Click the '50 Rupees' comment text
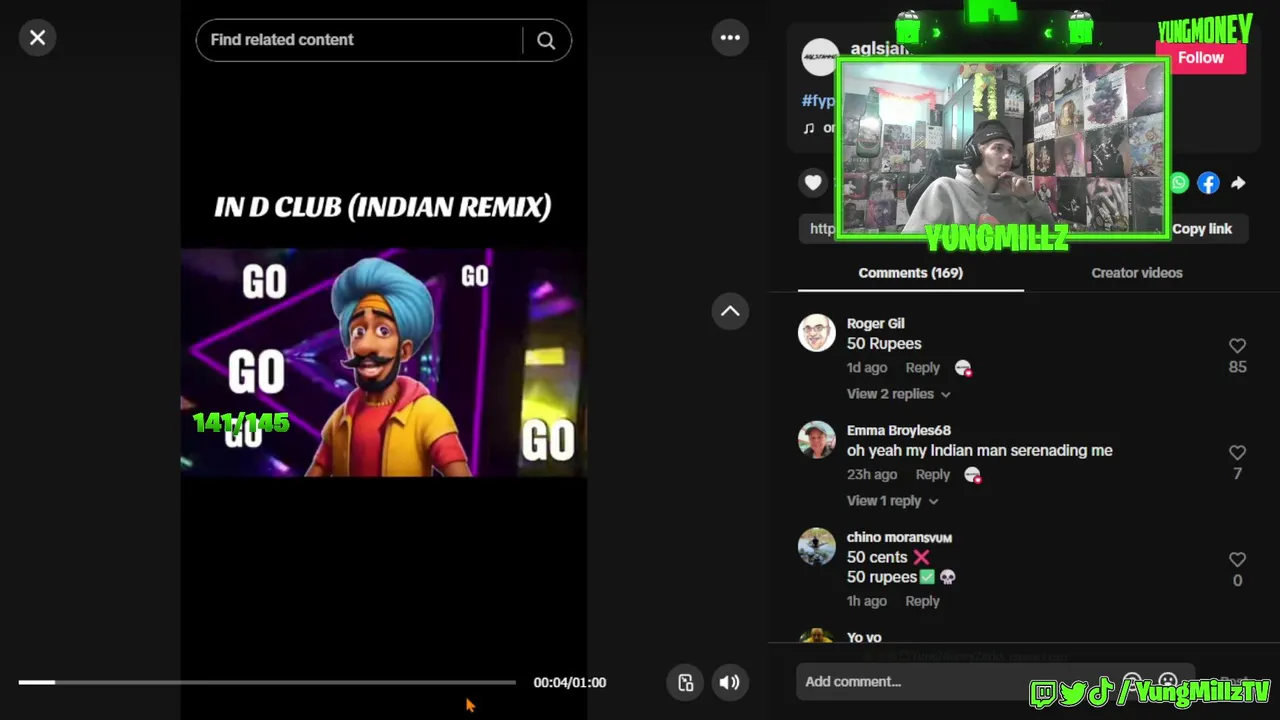The width and height of the screenshot is (1280, 720). [x=884, y=344]
